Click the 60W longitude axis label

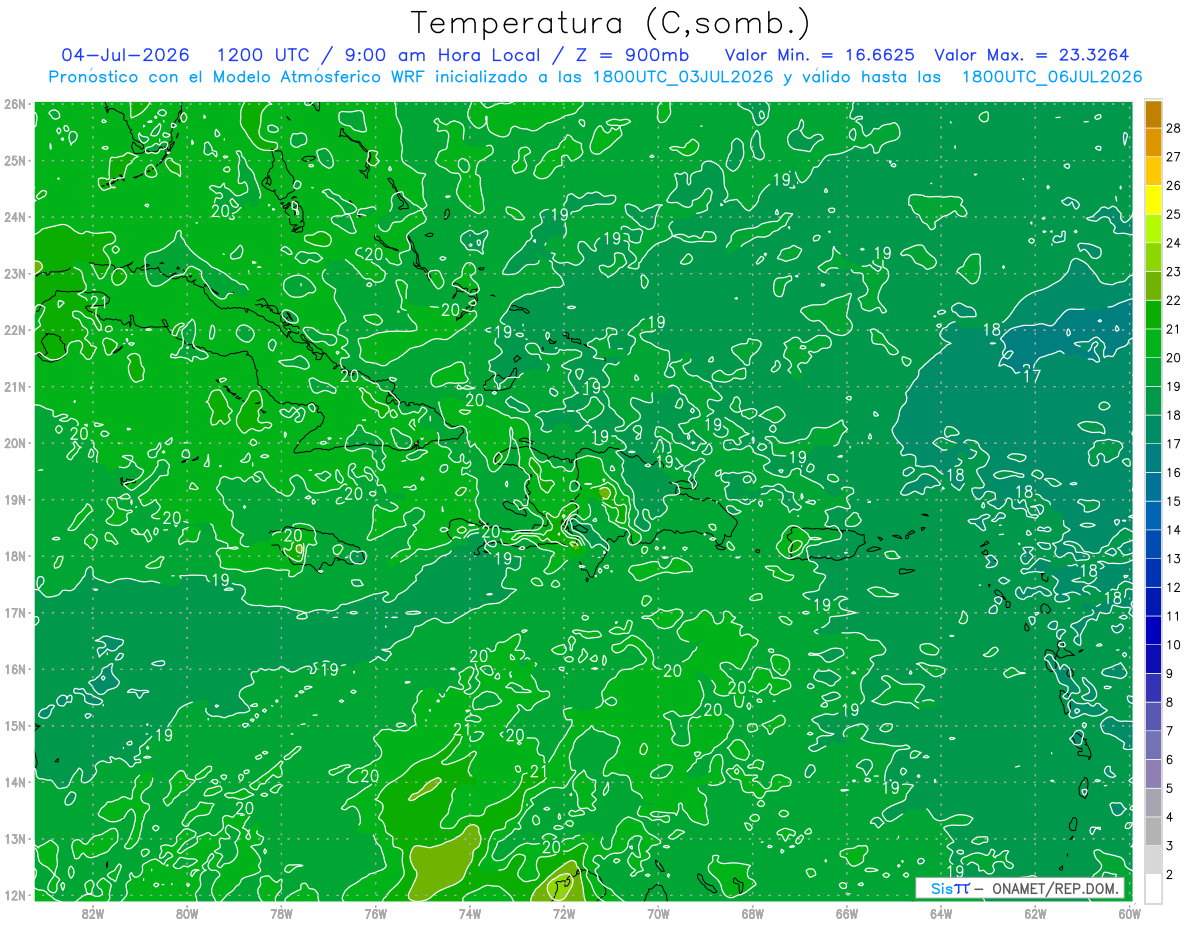click(x=1129, y=912)
